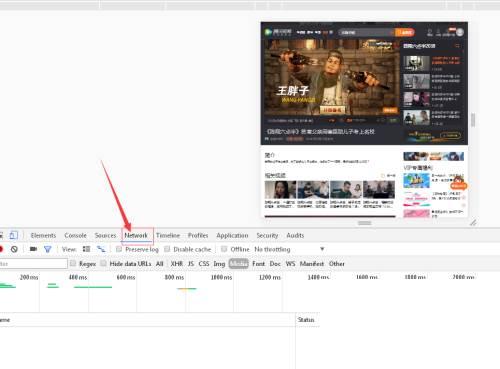Click the network Filter text input
The image size is (500, 369).
(33, 264)
